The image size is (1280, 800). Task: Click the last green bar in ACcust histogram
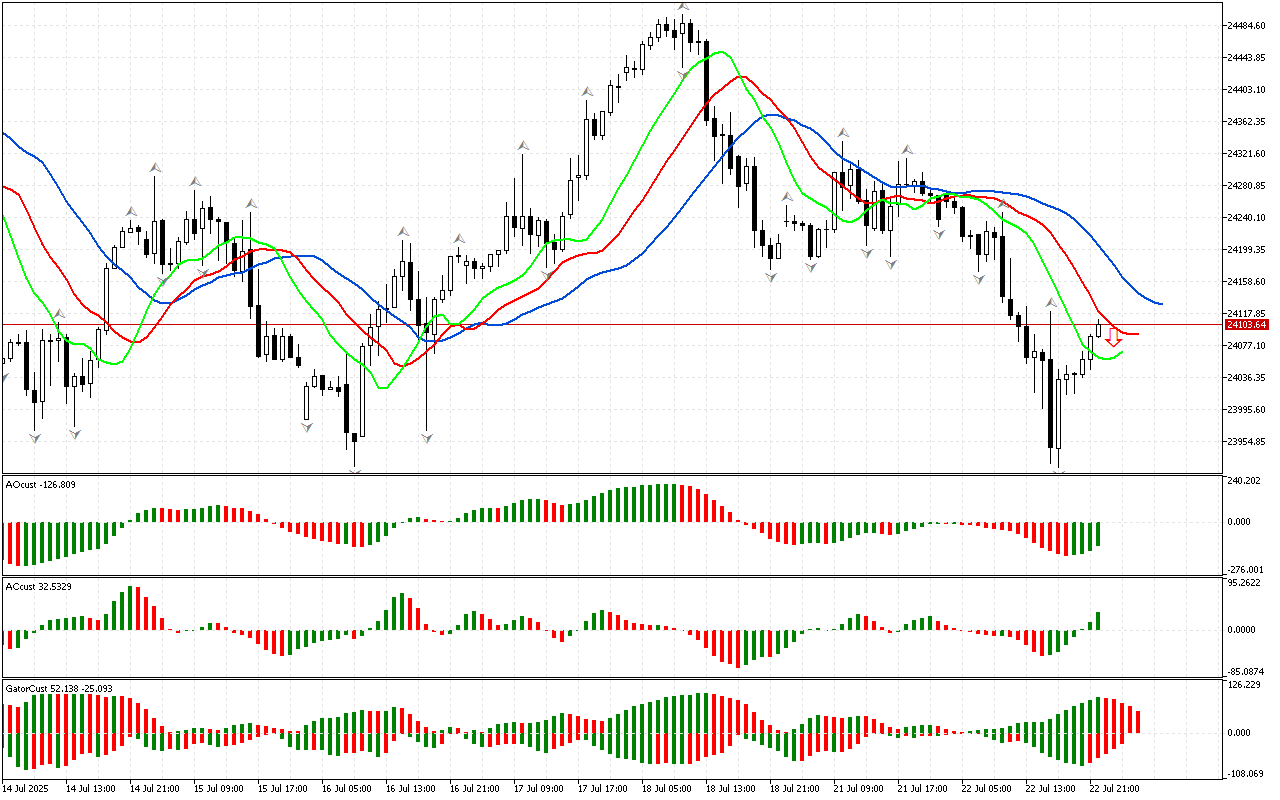pyautogui.click(x=1098, y=621)
